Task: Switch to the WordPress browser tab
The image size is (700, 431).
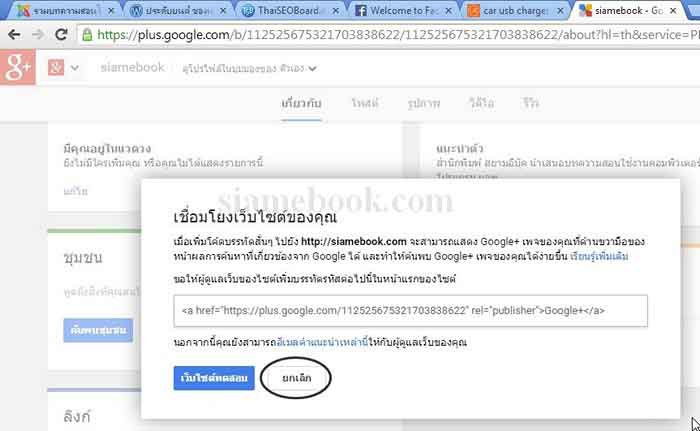Action: tap(178, 10)
